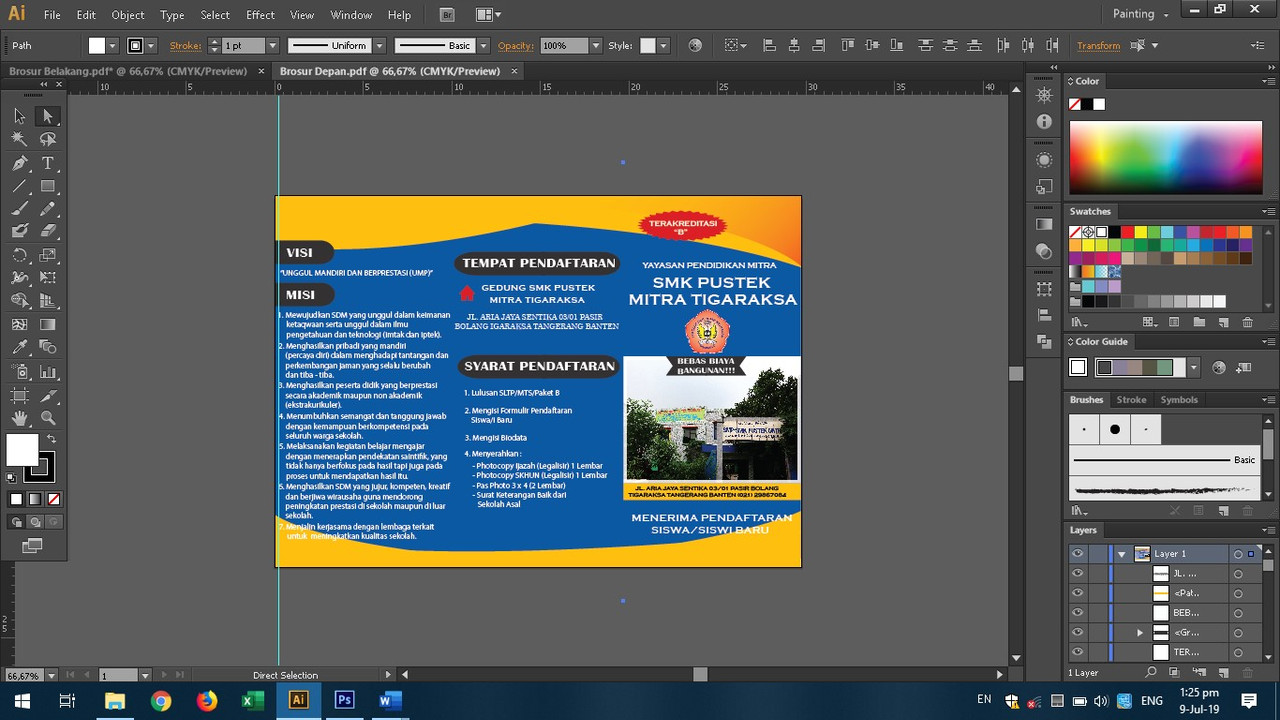Image resolution: width=1280 pixels, height=720 pixels.
Task: Select the Zoom tool in tools panel
Action: [x=47, y=418]
